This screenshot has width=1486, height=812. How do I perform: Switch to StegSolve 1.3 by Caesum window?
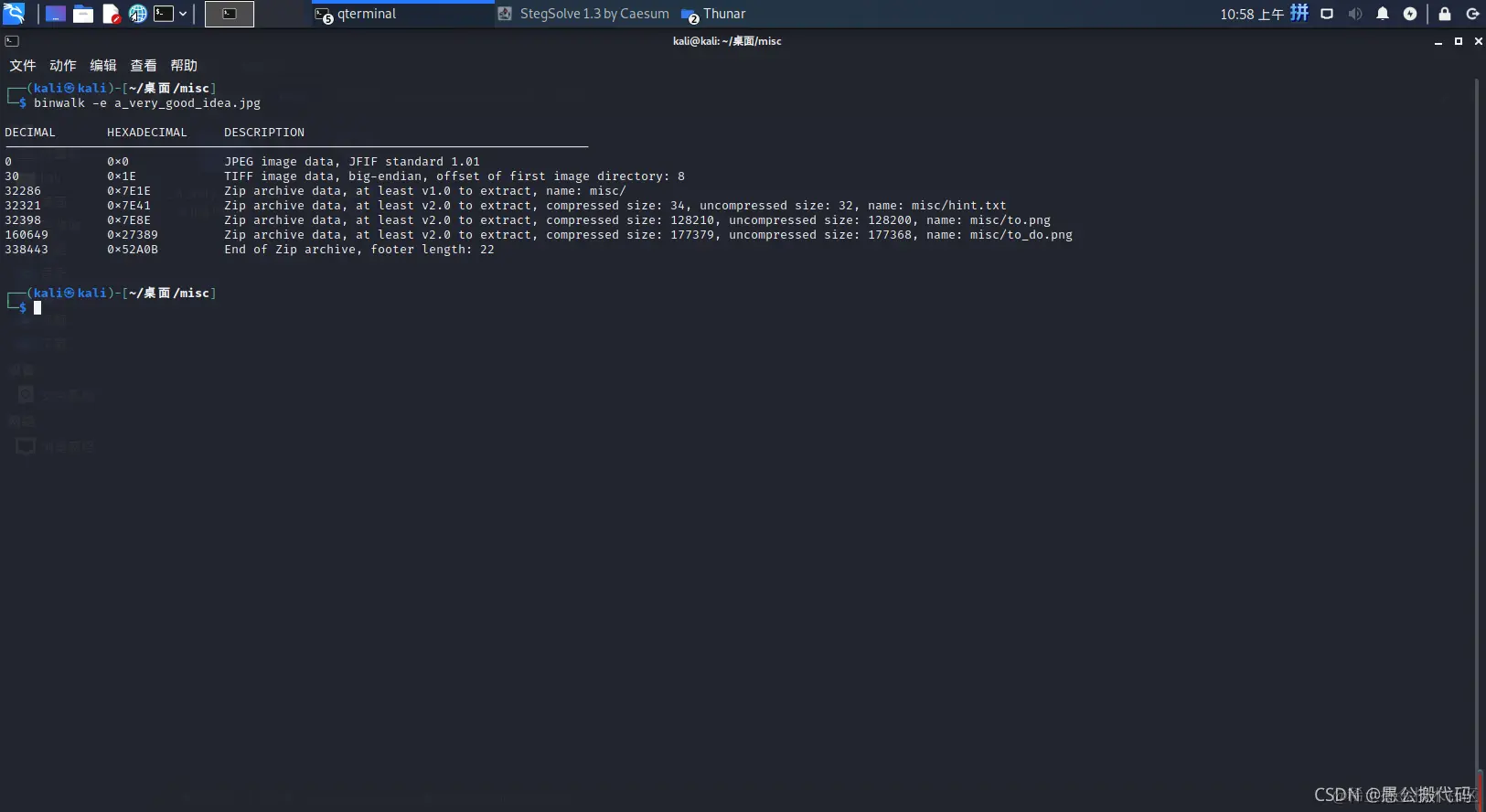(x=583, y=14)
